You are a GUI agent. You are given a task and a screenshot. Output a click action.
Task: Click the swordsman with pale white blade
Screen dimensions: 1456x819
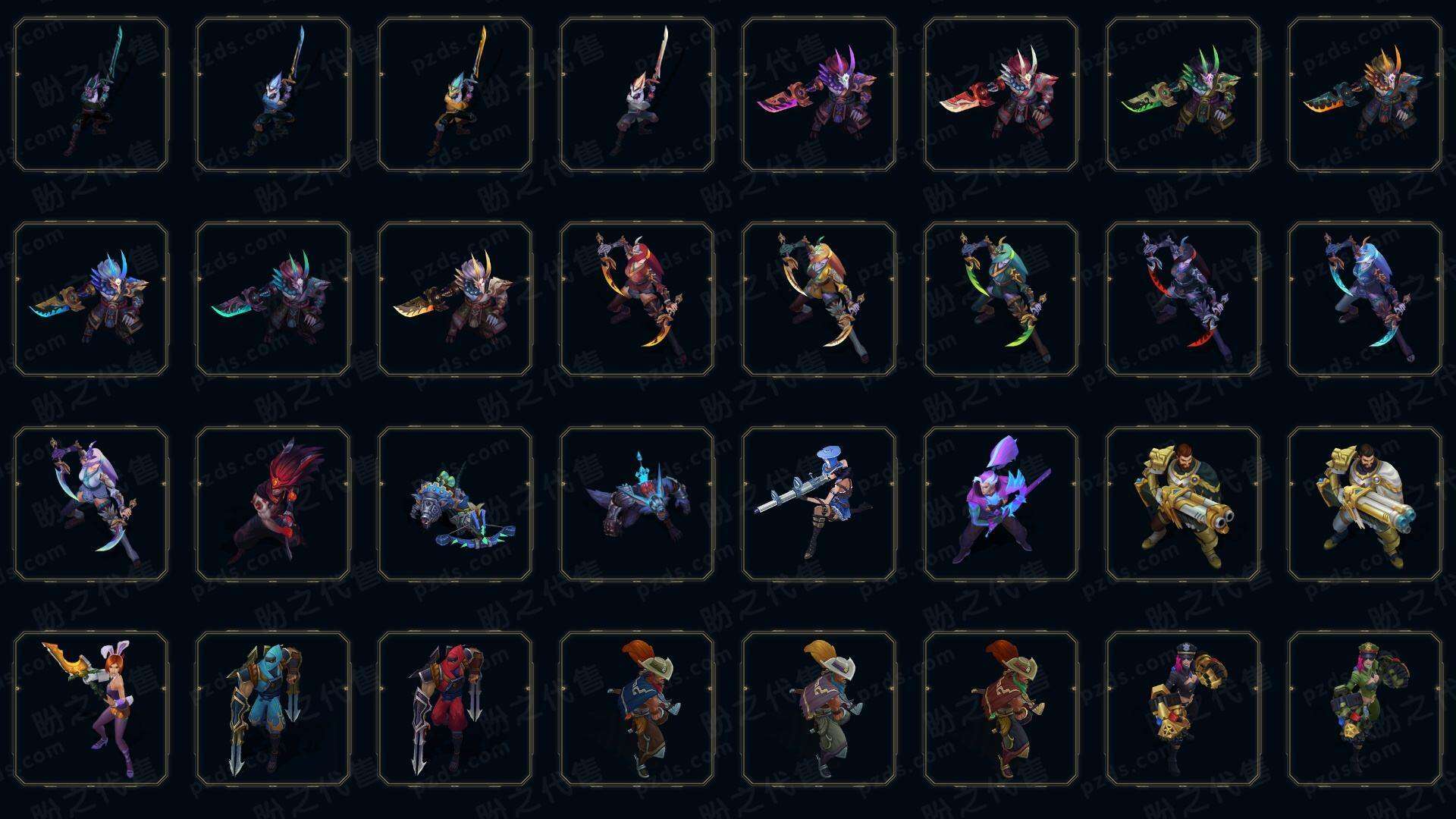click(x=637, y=94)
